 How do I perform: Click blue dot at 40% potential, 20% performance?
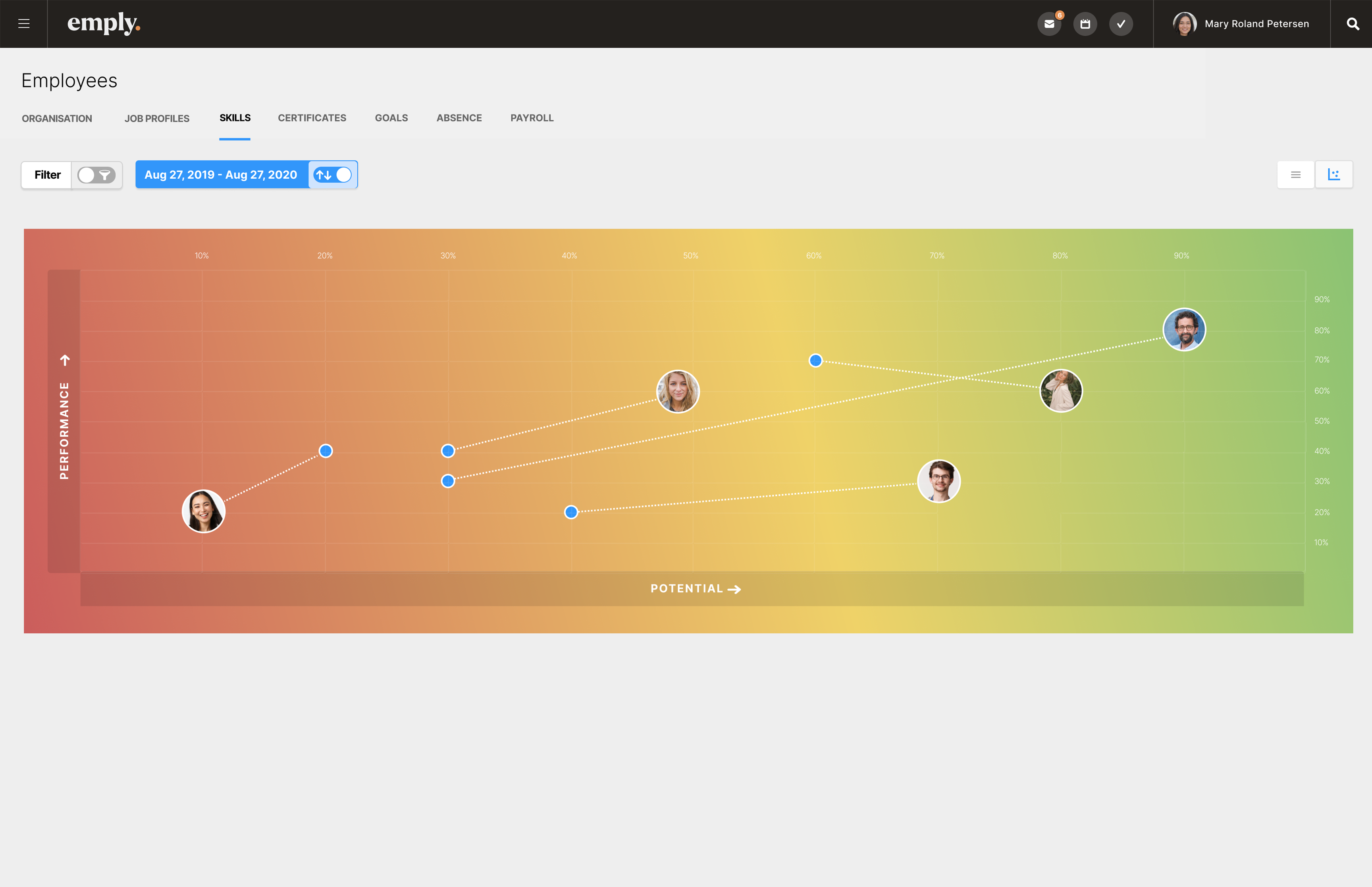click(571, 512)
